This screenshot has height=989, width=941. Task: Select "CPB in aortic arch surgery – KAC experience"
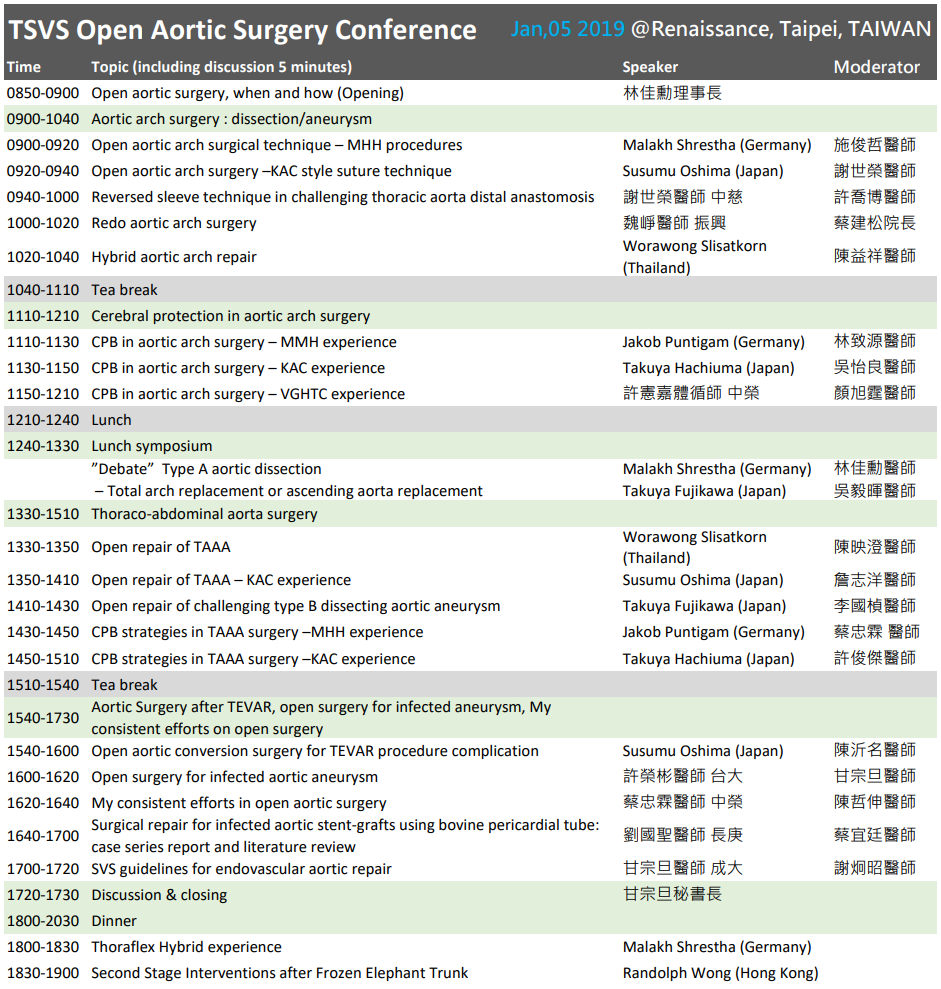click(238, 368)
